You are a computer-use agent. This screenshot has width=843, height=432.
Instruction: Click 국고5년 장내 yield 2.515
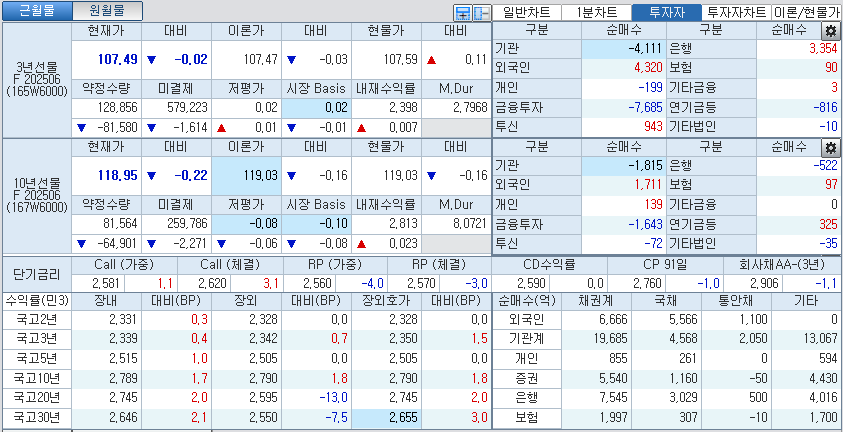(123, 358)
